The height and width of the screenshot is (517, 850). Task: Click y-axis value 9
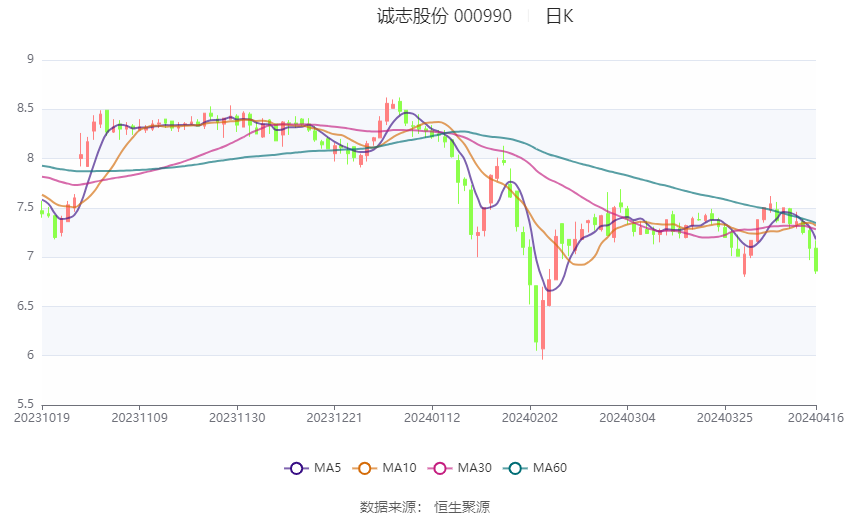point(30,59)
